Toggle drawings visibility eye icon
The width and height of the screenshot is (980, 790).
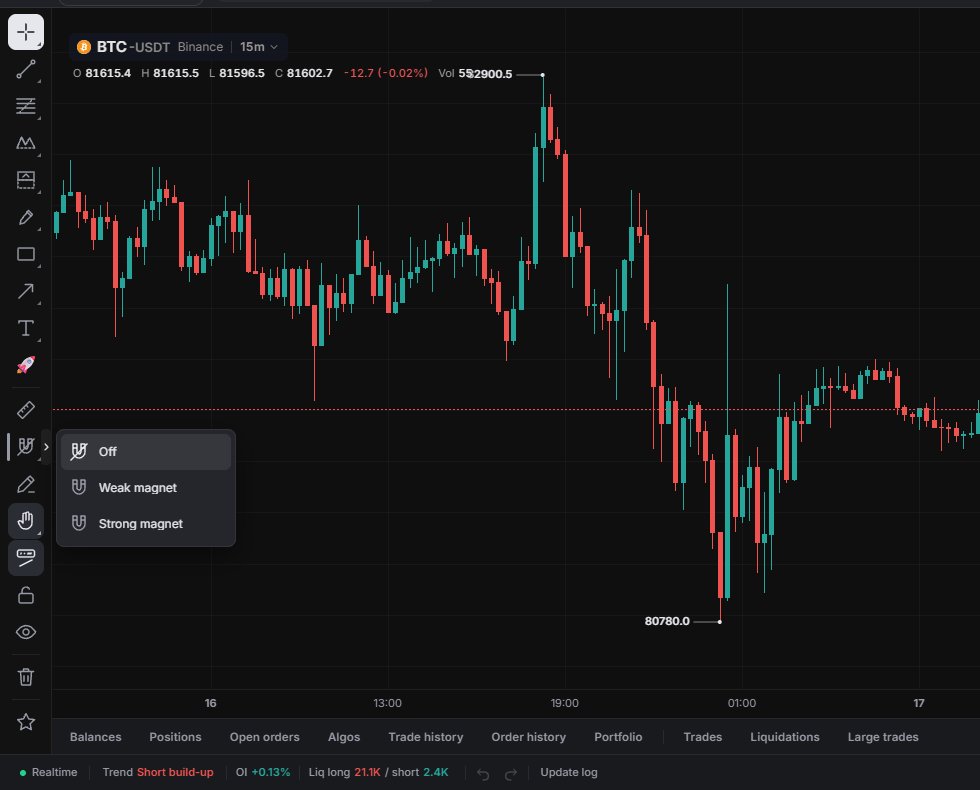pyautogui.click(x=26, y=632)
